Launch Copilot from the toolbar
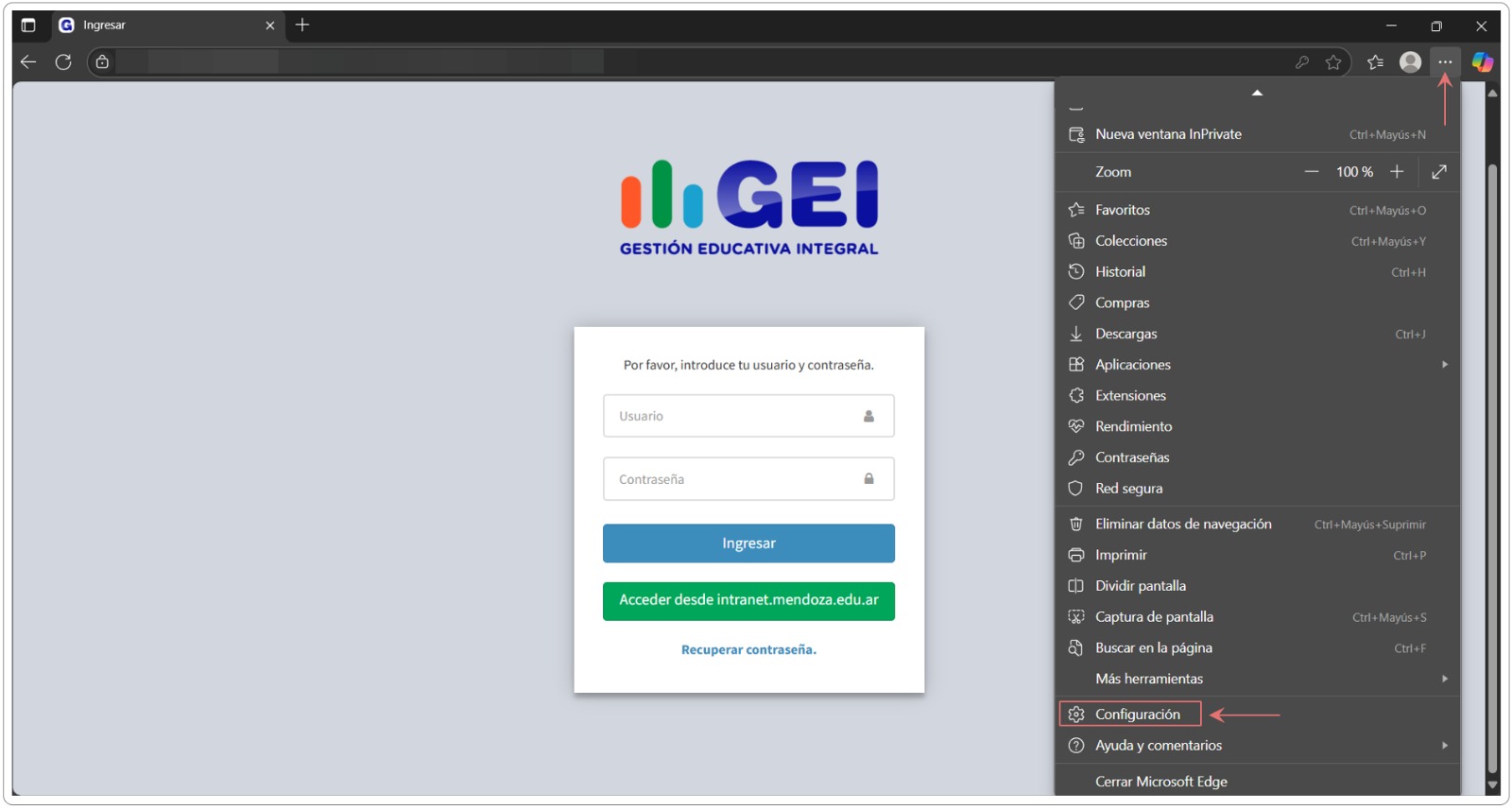1512x810 pixels. click(1482, 62)
